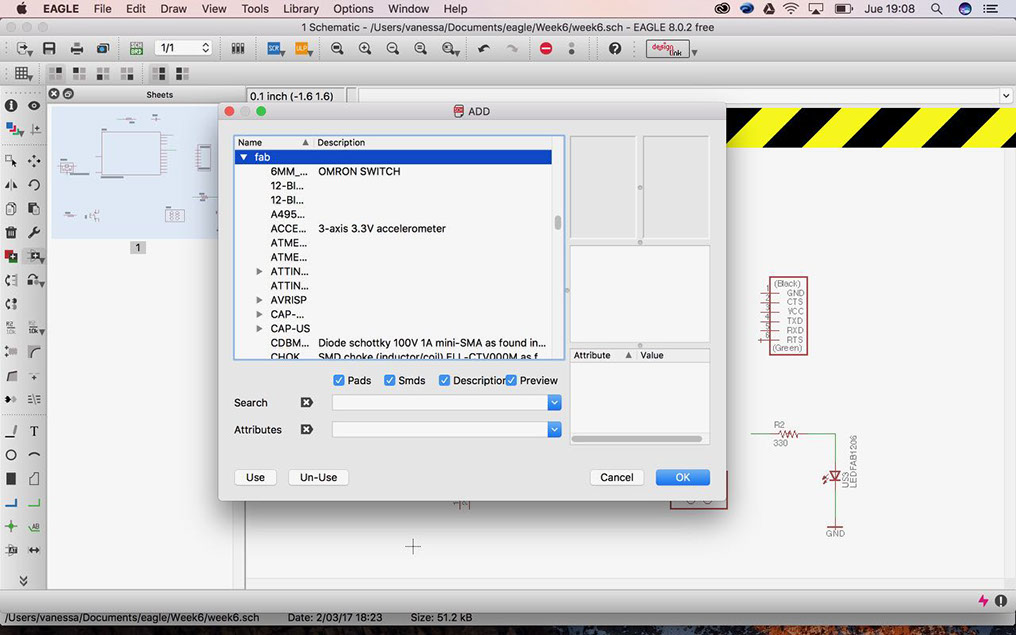Uncheck the Smds checkbox
Screen dimensions: 1016x635
coord(389,380)
